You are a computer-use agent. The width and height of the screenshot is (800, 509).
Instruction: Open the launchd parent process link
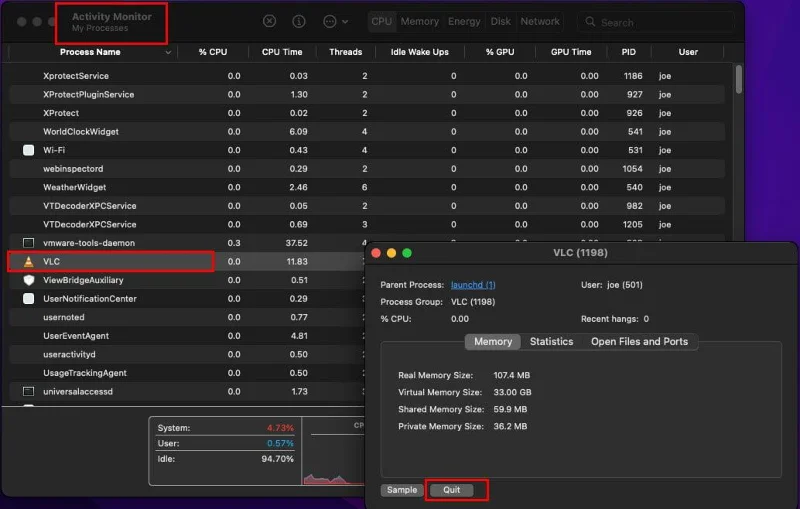coord(473,285)
